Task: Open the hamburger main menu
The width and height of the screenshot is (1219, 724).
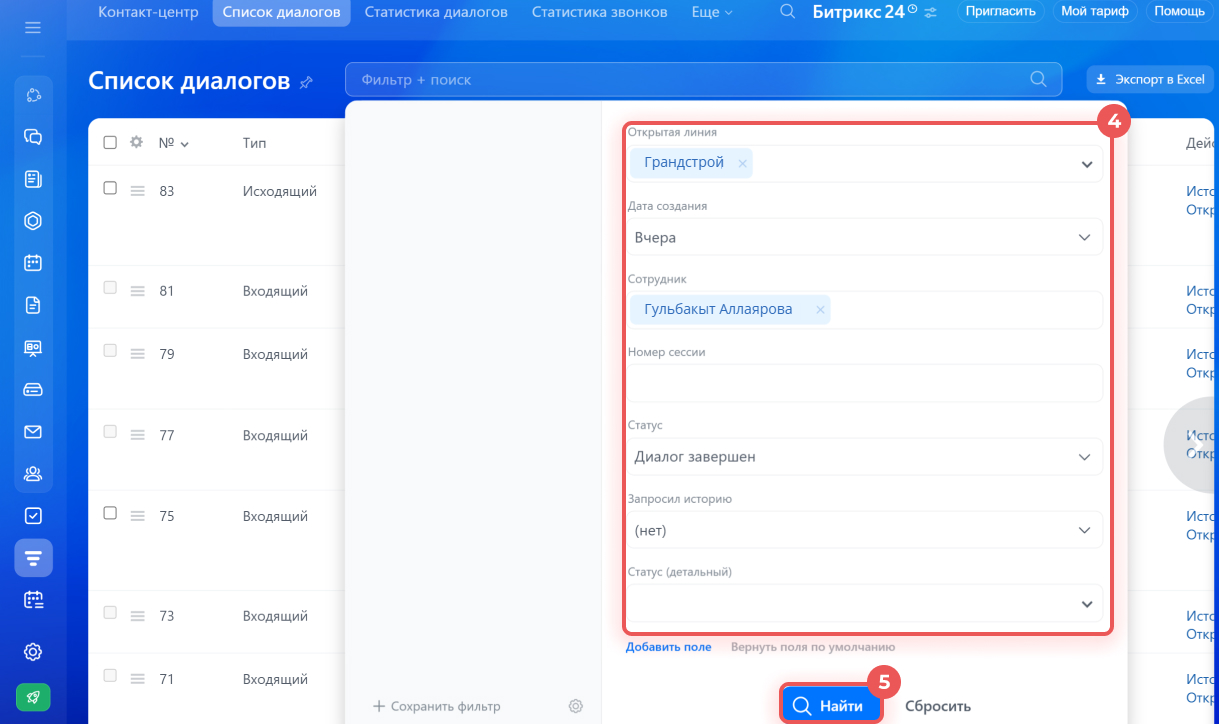Action: pyautogui.click(x=33, y=27)
